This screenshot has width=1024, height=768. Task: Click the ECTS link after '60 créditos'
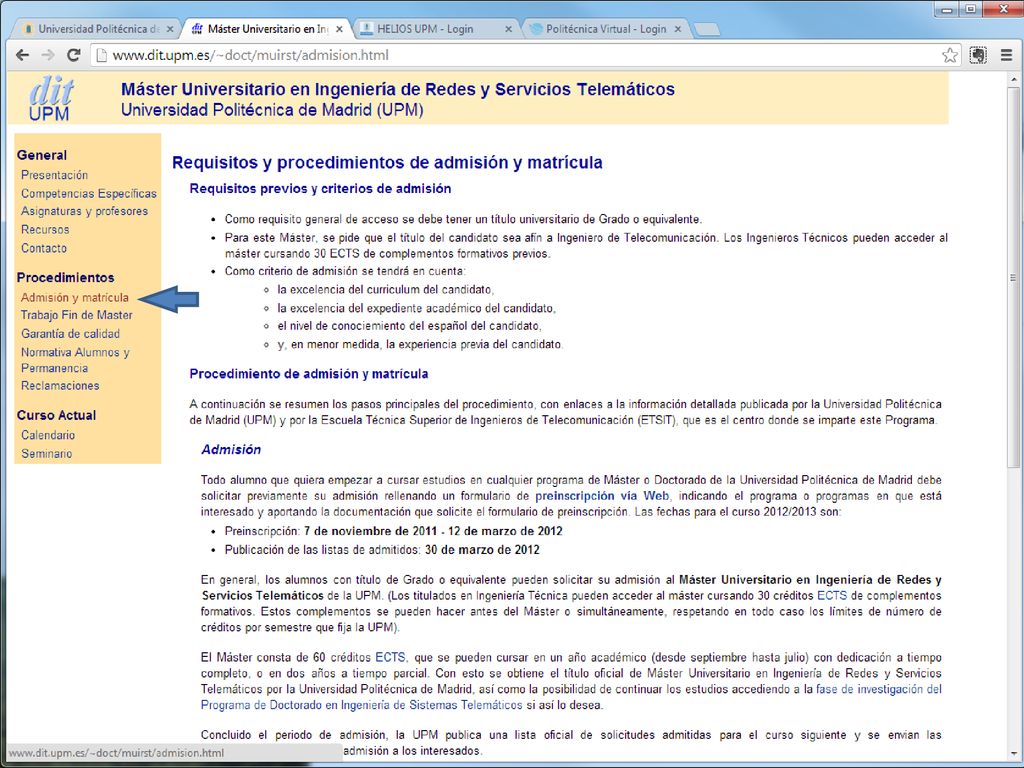(390, 657)
